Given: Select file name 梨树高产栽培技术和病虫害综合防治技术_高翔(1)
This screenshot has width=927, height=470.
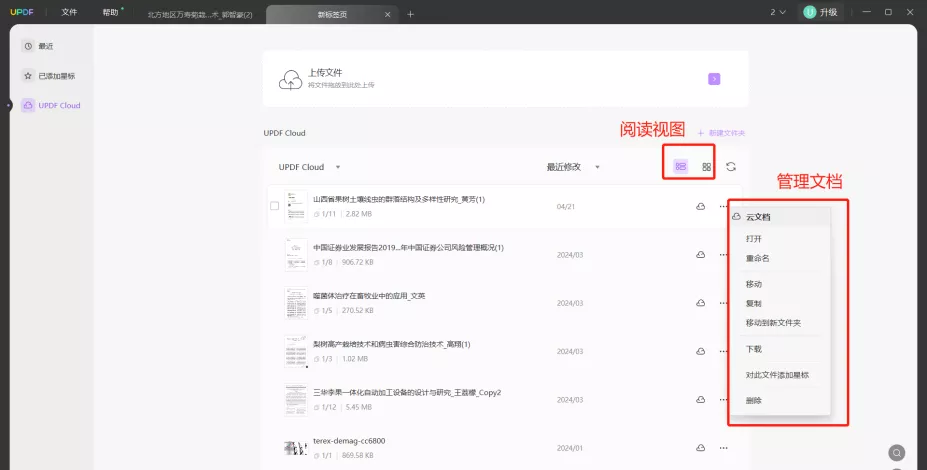Looking at the screenshot, I should (392, 344).
